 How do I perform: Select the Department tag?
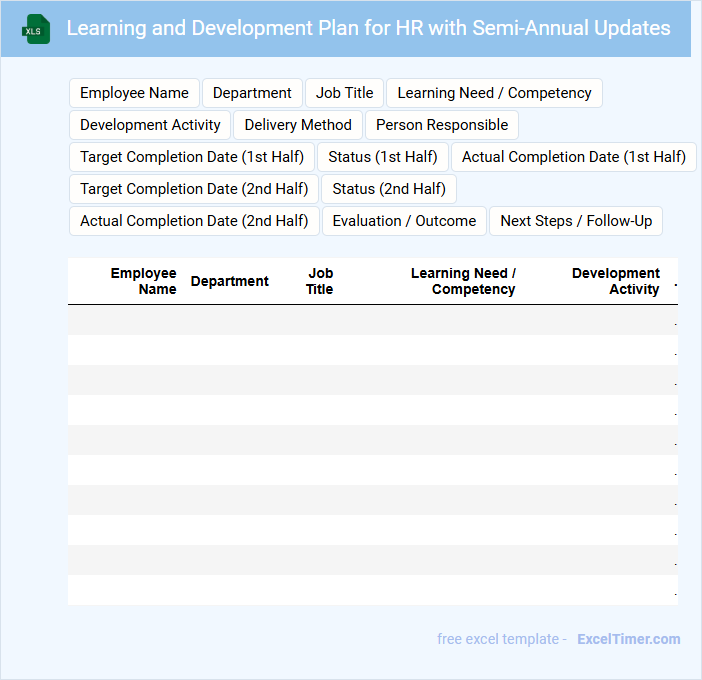click(x=252, y=93)
